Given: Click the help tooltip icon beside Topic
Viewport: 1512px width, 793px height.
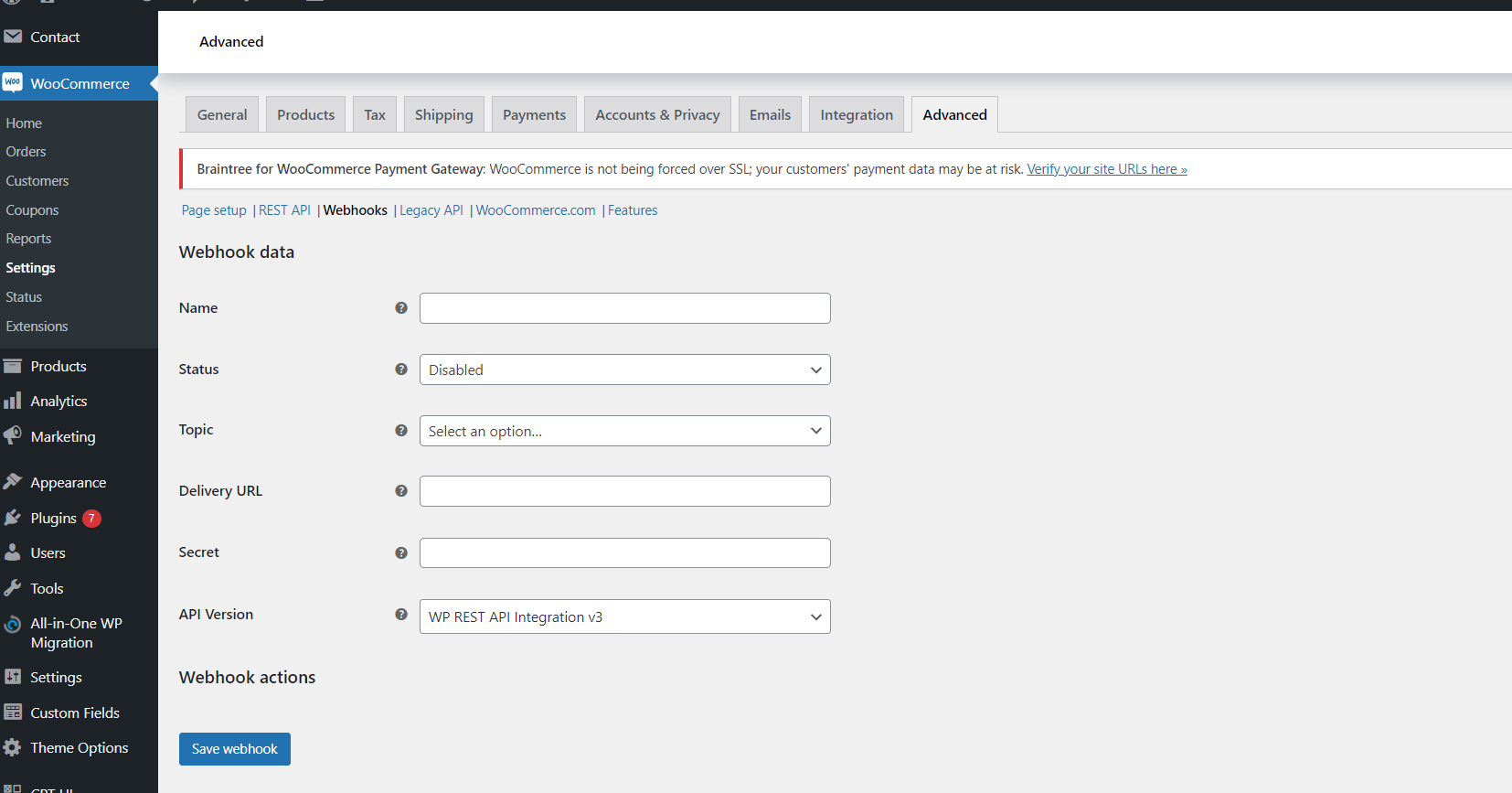Looking at the screenshot, I should [x=401, y=431].
